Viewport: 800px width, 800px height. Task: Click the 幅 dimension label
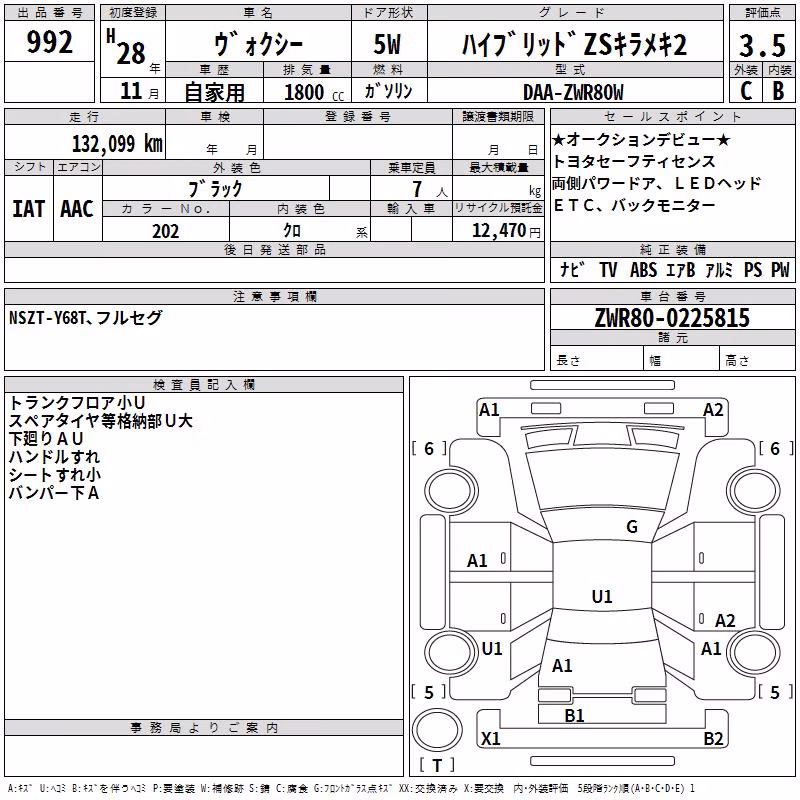click(x=655, y=361)
